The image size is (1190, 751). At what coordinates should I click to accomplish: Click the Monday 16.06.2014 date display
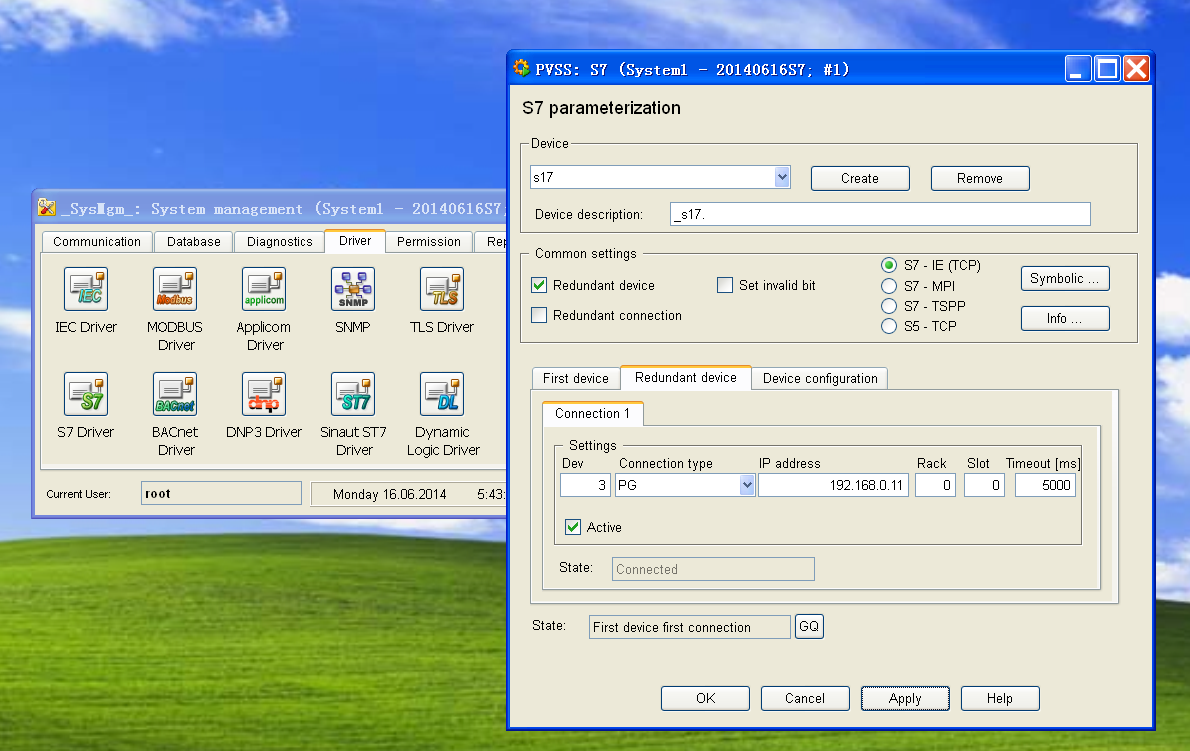click(389, 494)
